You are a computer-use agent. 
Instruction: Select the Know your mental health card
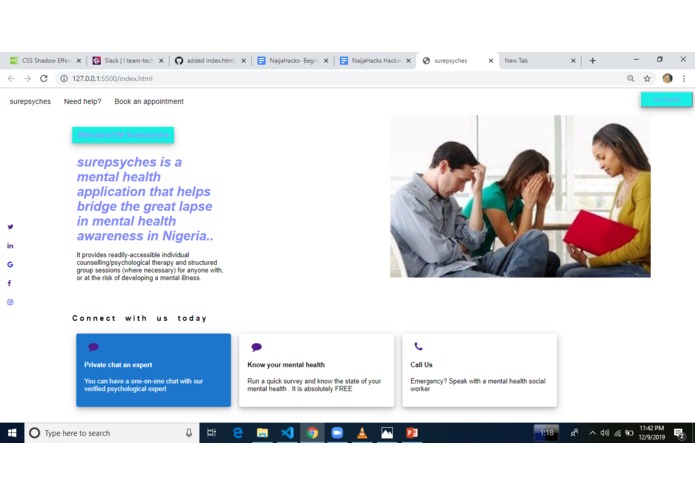point(316,370)
